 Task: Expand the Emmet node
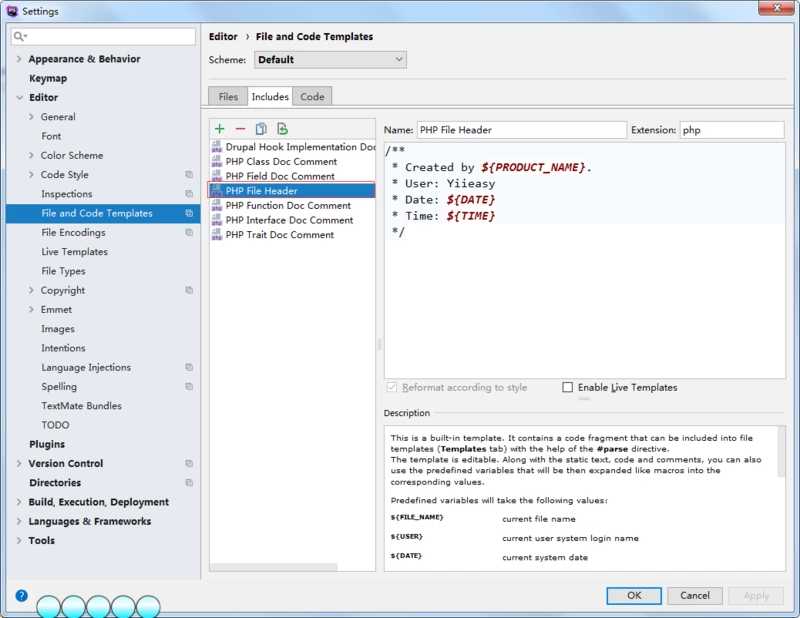(31, 310)
